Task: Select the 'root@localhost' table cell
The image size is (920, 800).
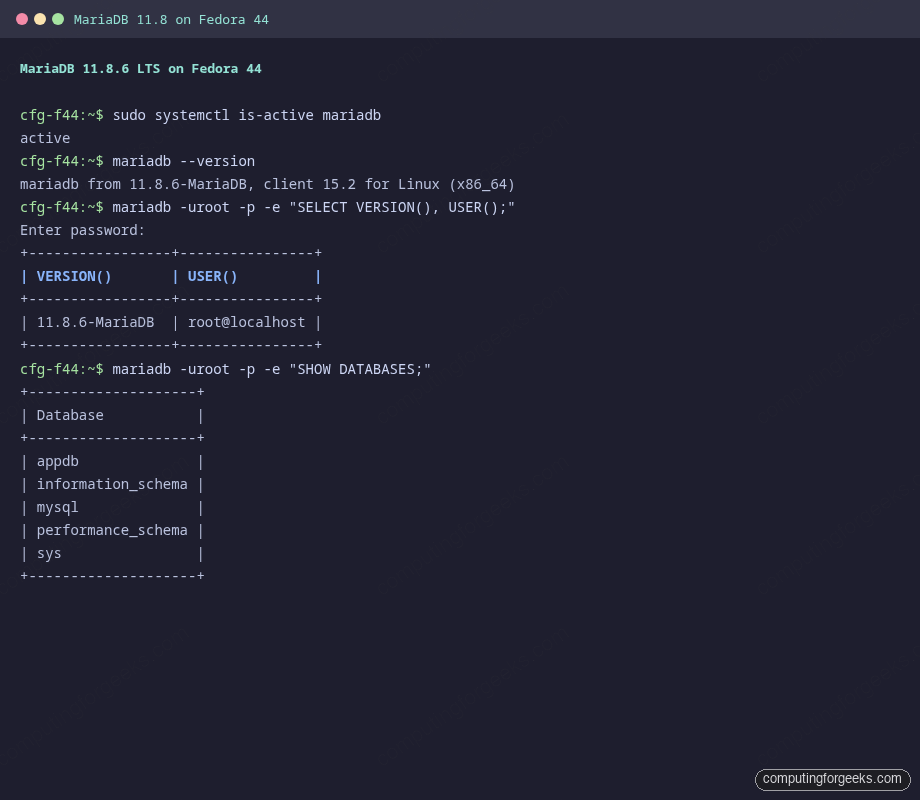Action: pos(246,322)
